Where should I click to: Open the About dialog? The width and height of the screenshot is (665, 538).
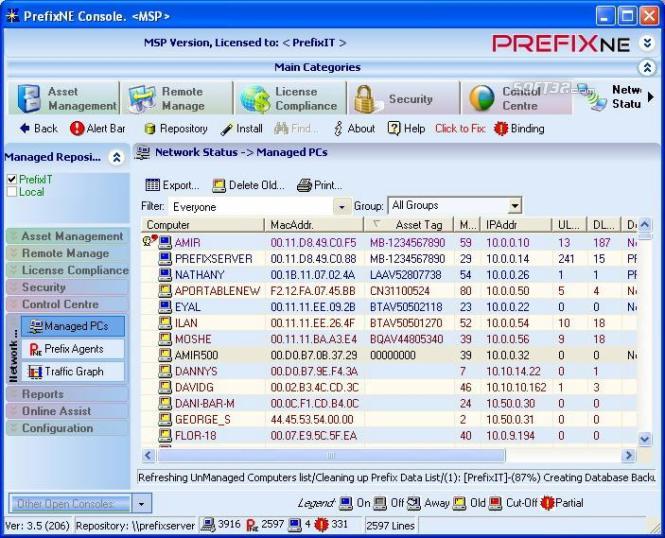point(355,128)
